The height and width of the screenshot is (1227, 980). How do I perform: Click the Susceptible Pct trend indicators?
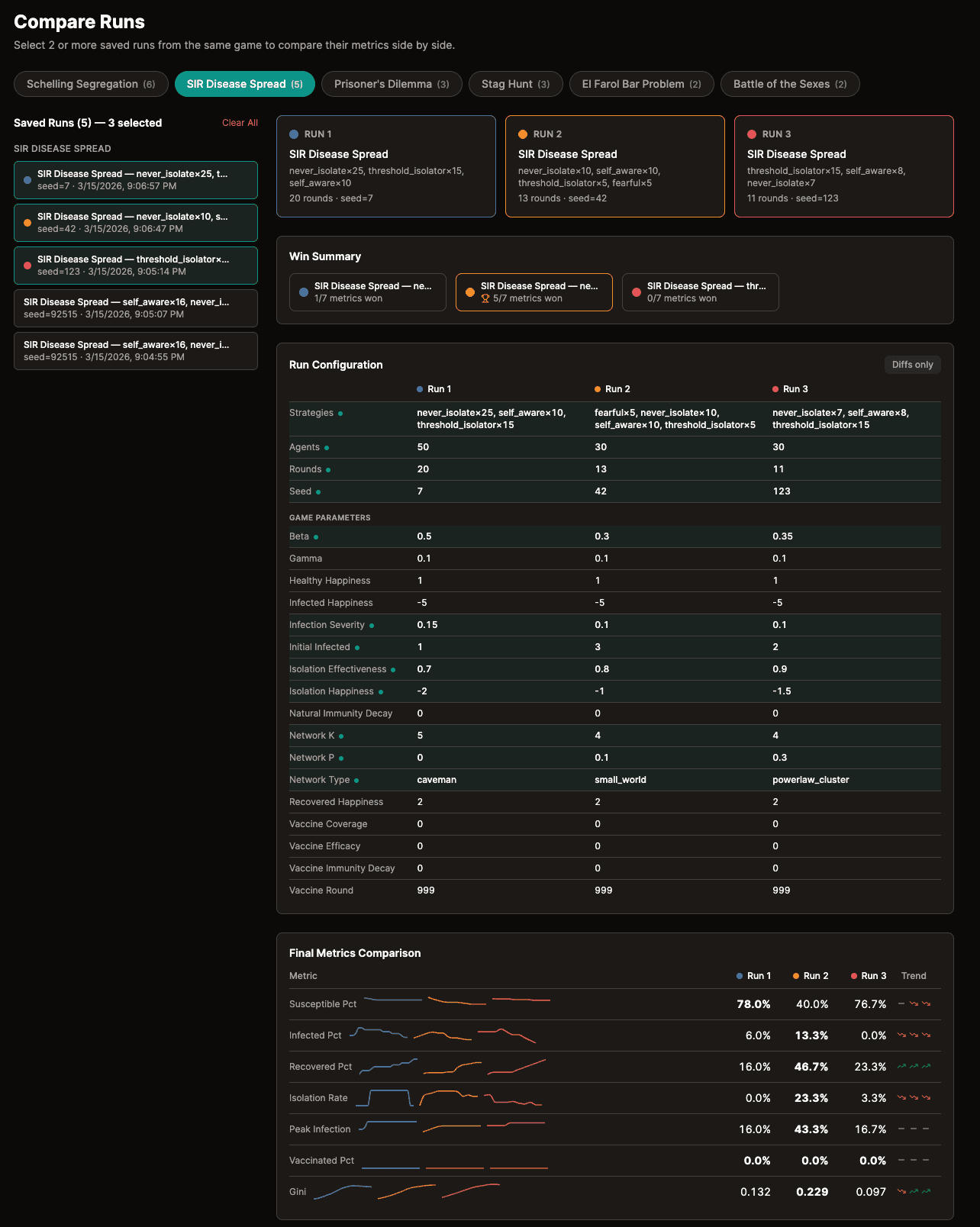click(914, 1004)
